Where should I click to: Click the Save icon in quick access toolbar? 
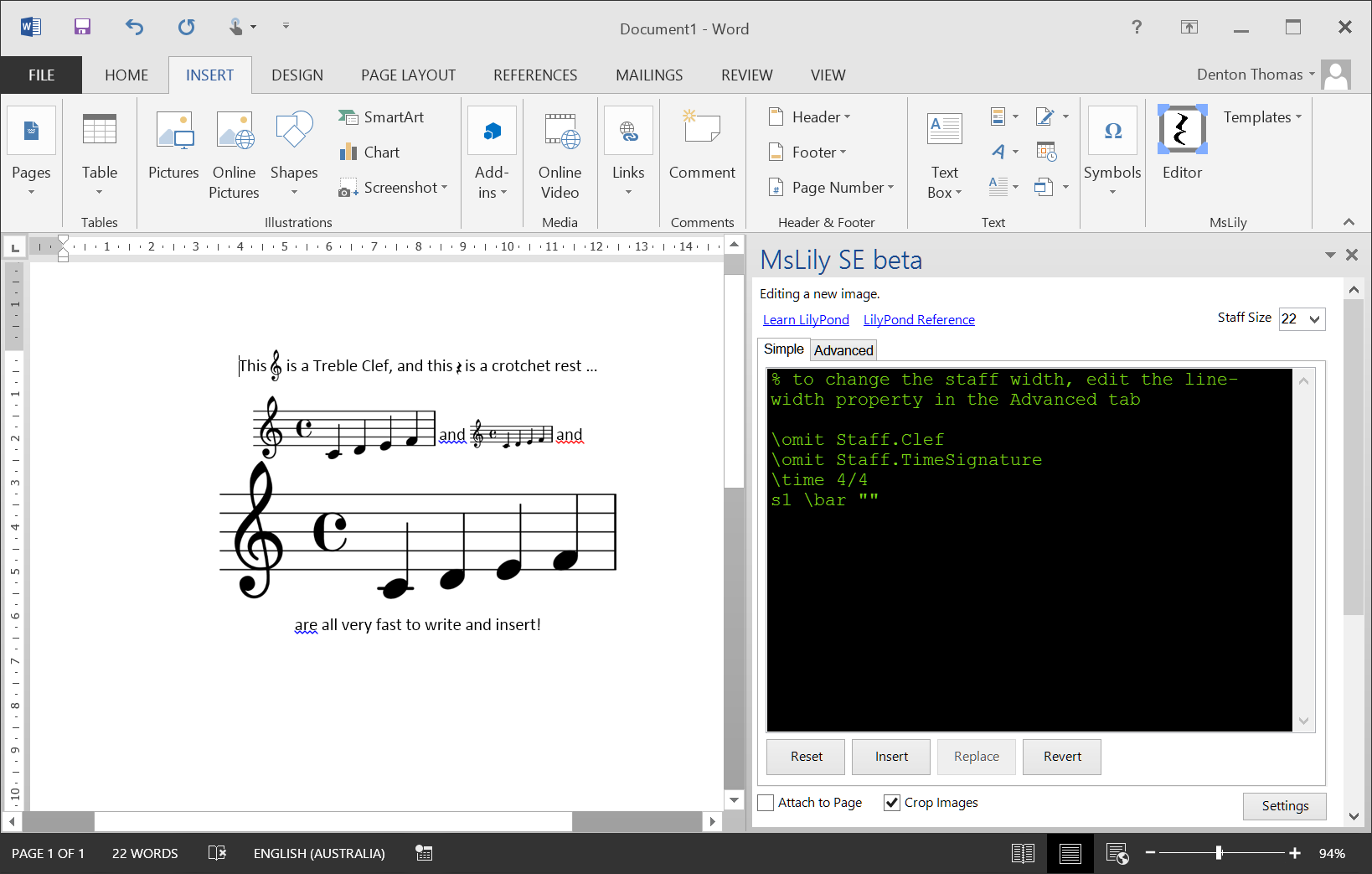[x=82, y=27]
